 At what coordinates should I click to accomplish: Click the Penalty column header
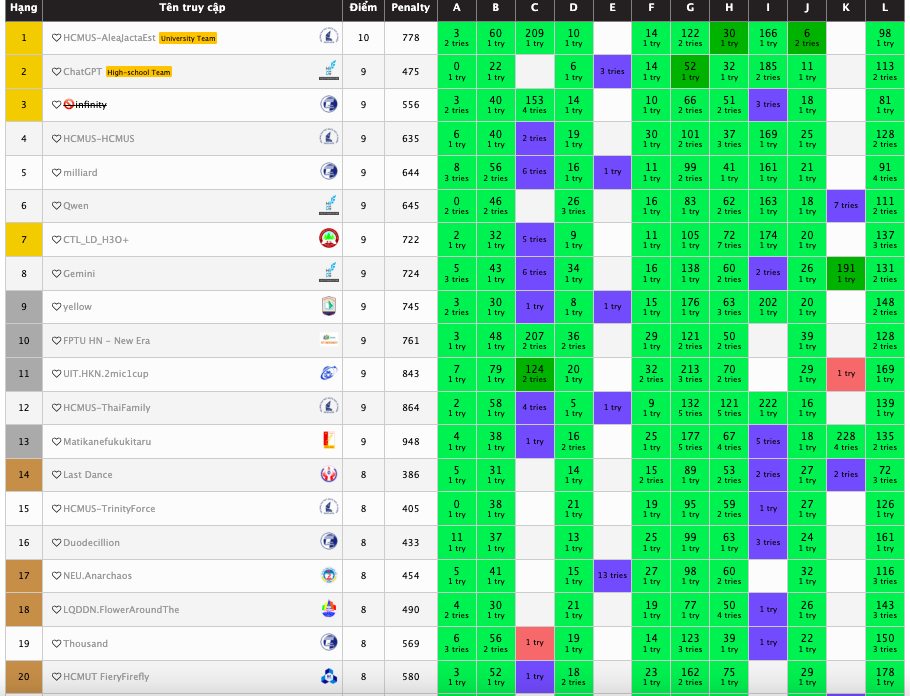pyautogui.click(x=410, y=8)
